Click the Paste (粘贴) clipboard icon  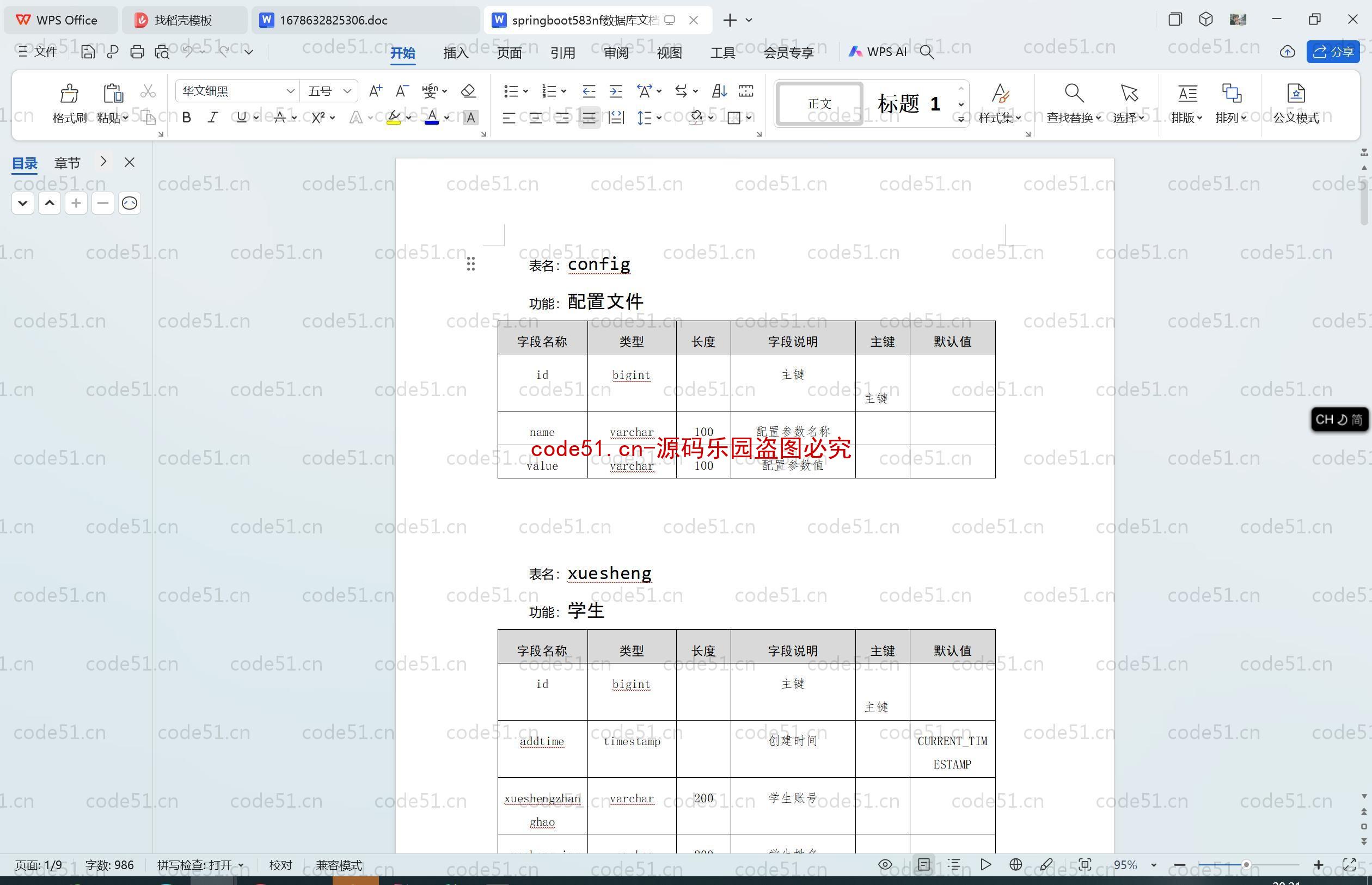pos(113,93)
